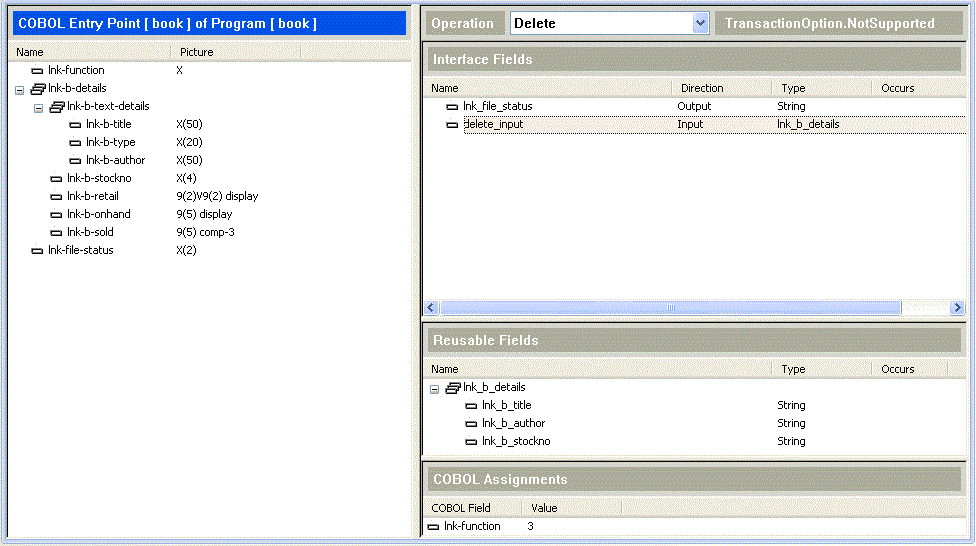This screenshot has height=546, width=976.
Task: Click the lnk_file_status icon in Interface Fields
Action: pos(452,107)
